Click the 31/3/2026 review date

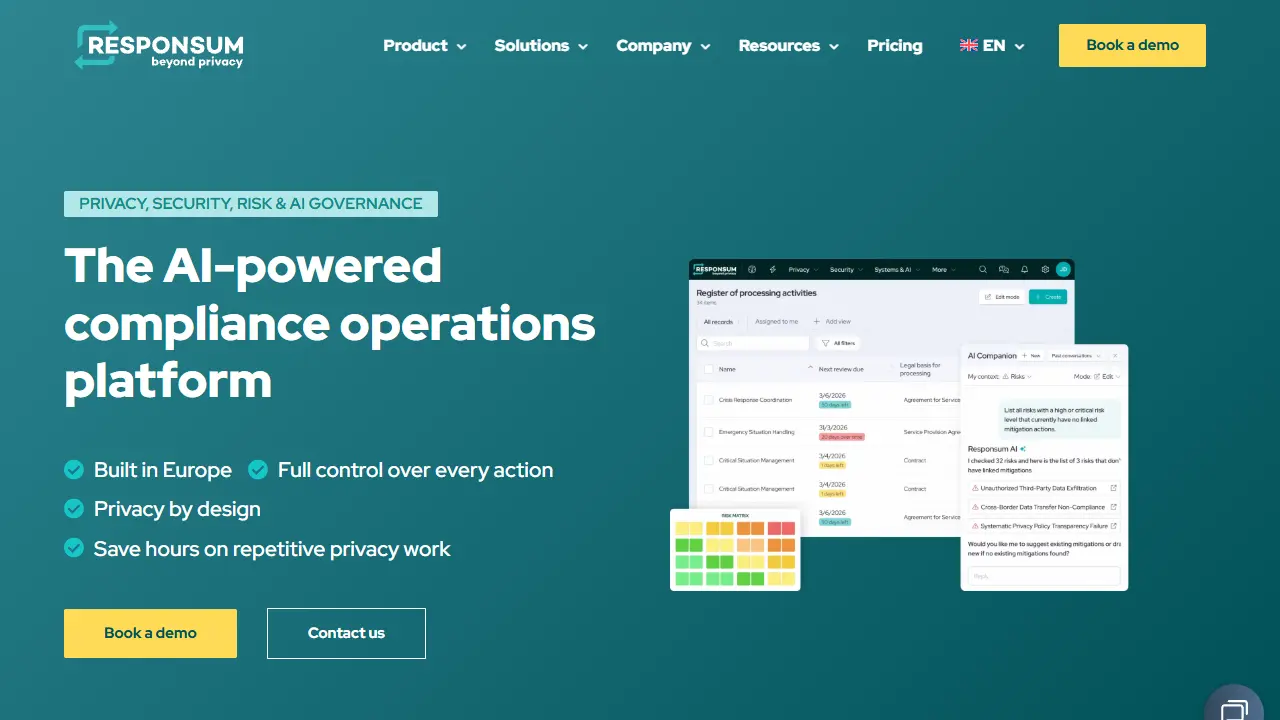pyautogui.click(x=833, y=427)
